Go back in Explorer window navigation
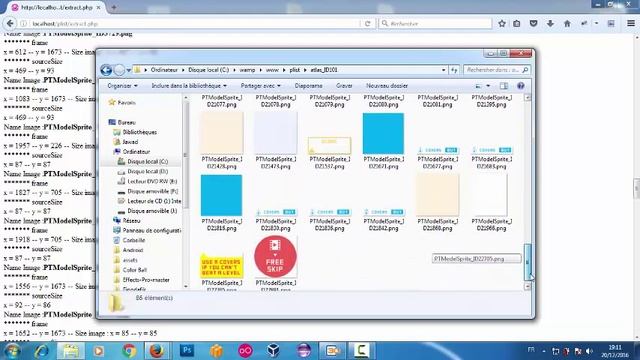 106,70
